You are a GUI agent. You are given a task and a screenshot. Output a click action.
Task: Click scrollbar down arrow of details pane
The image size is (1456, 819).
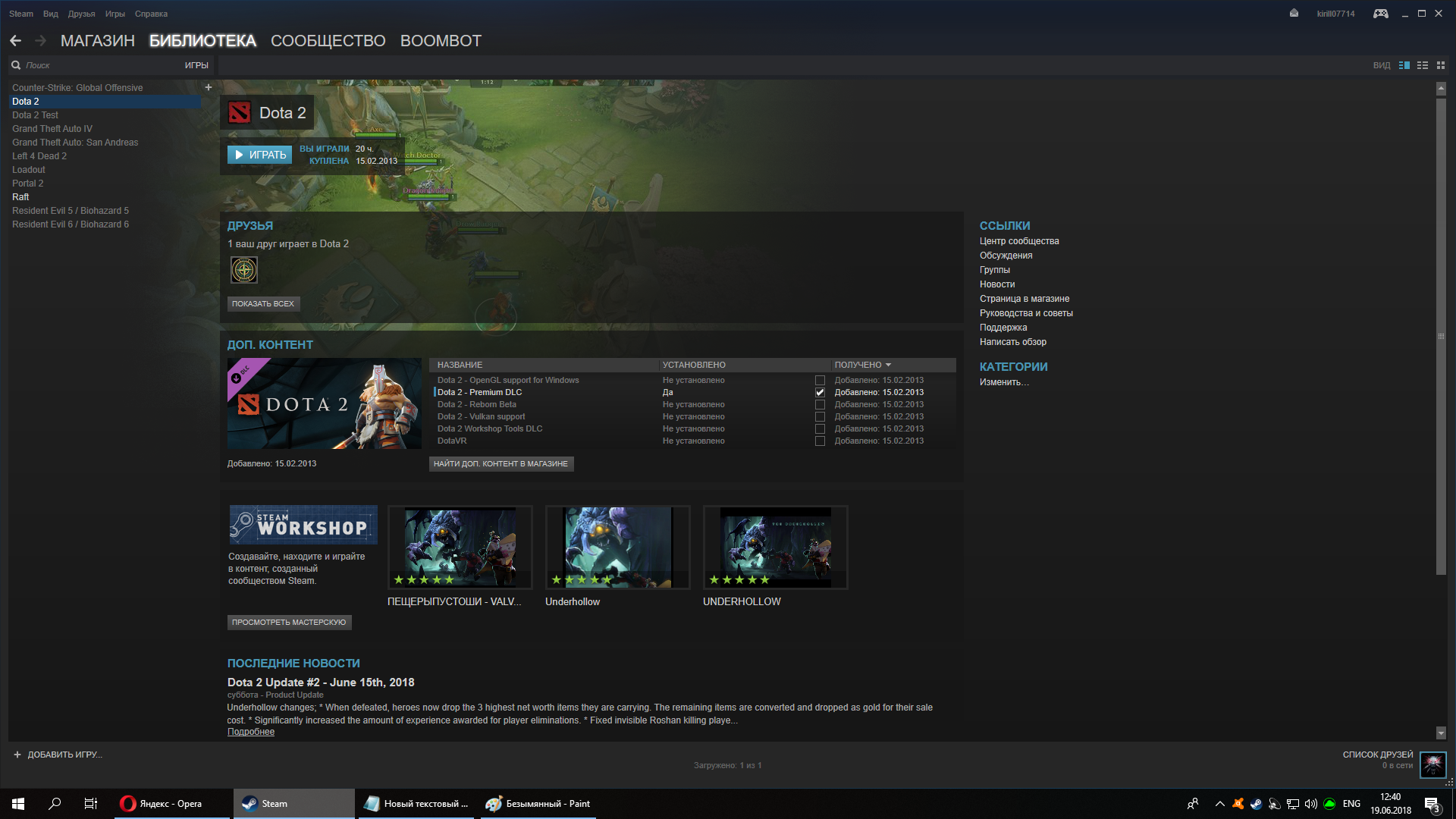(1441, 733)
